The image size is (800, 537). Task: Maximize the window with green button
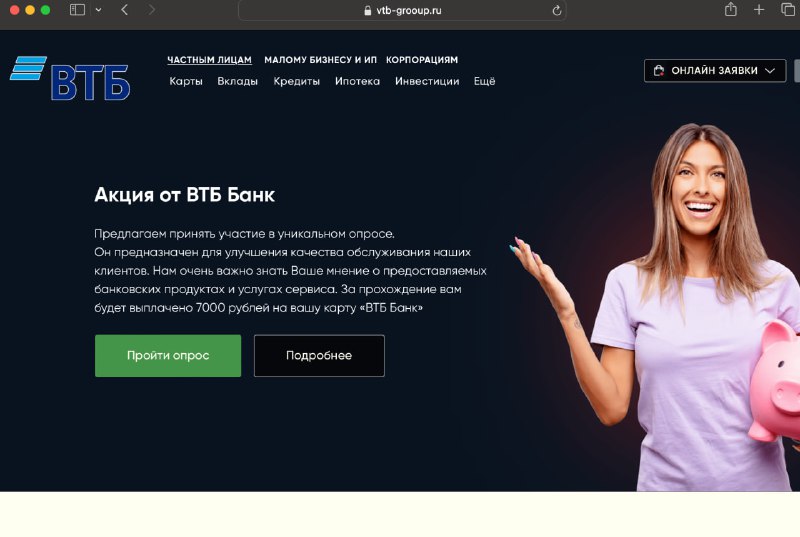pos(45,10)
